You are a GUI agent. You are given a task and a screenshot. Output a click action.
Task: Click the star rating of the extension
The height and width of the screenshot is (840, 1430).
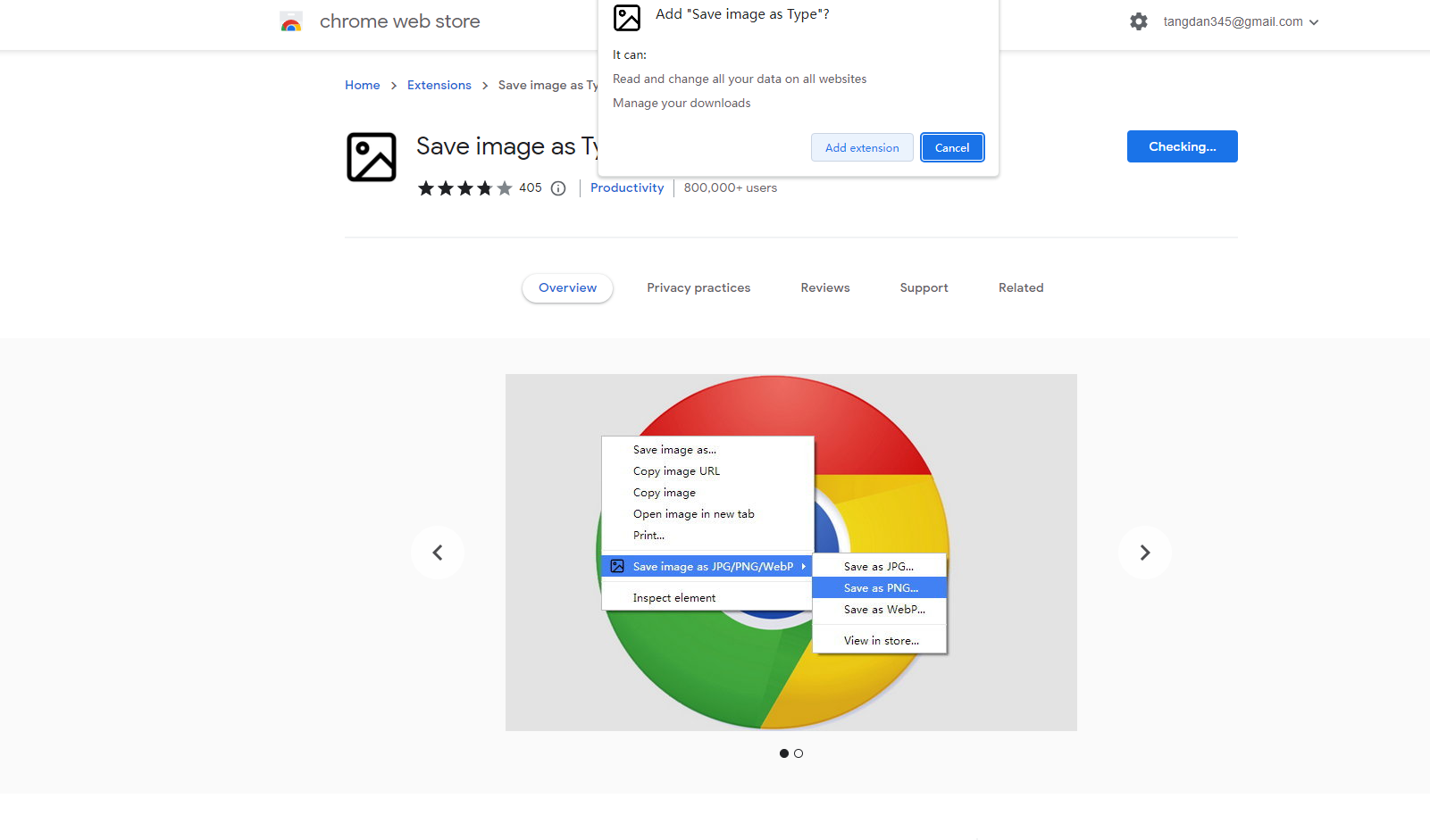pos(464,188)
